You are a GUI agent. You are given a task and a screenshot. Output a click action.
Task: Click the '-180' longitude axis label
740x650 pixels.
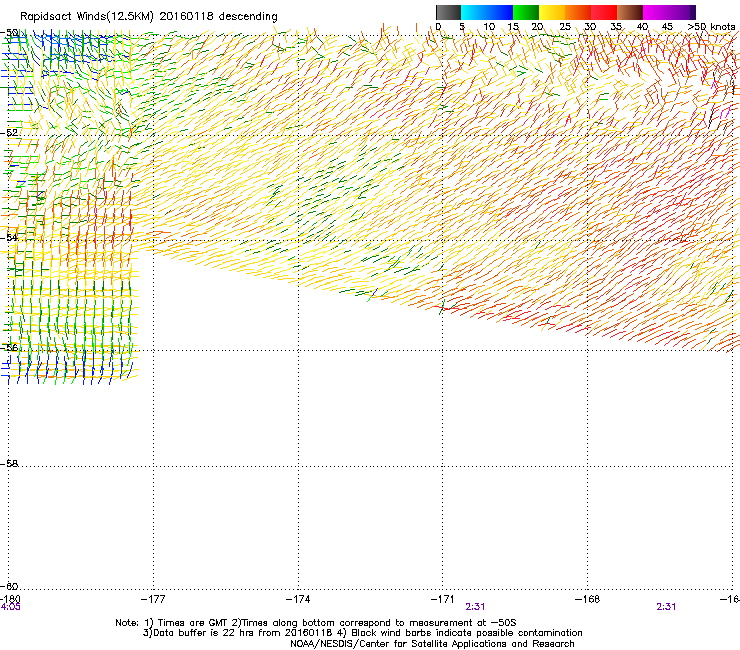[10, 599]
